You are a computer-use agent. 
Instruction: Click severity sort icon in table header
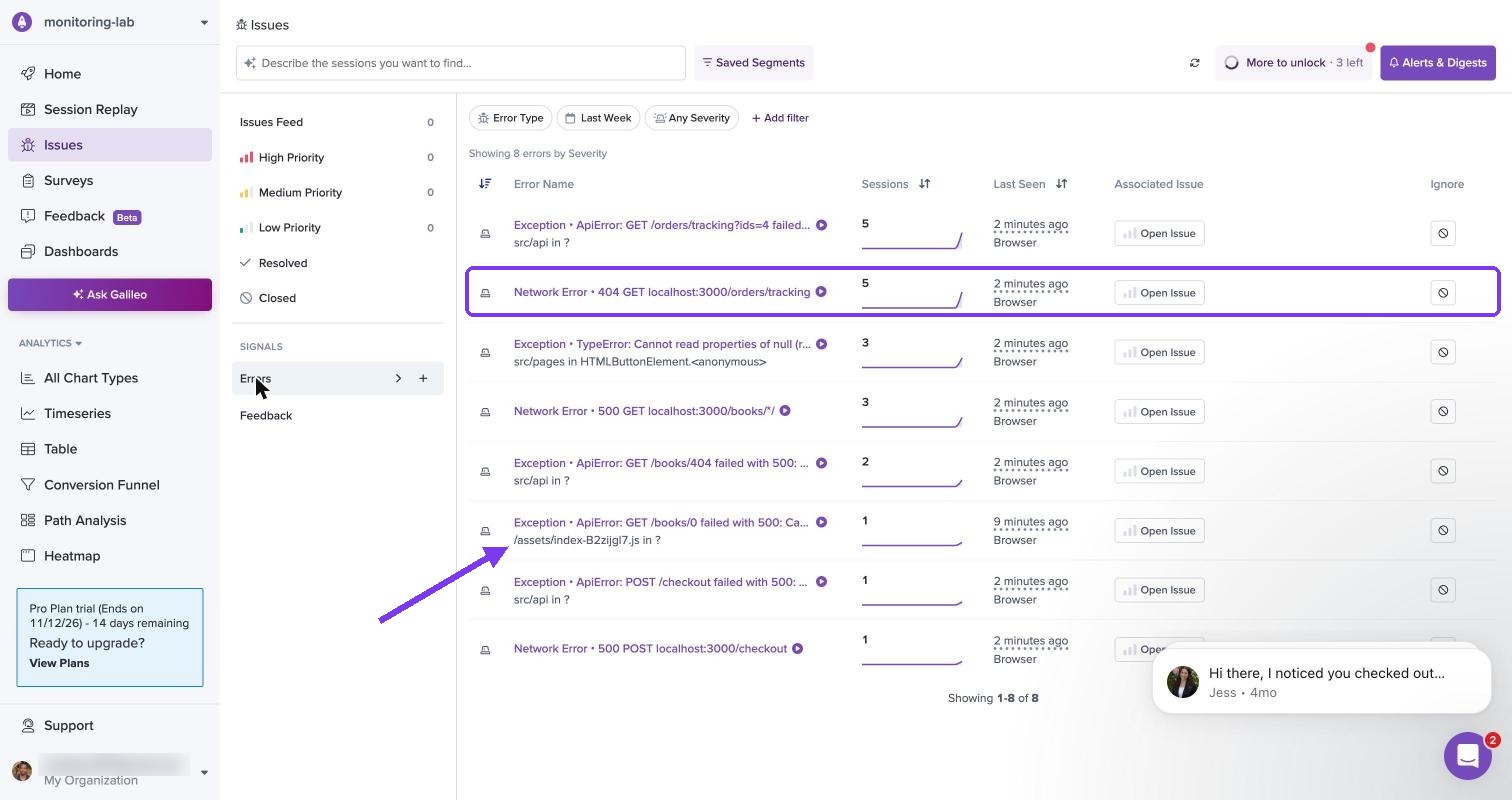coord(485,184)
